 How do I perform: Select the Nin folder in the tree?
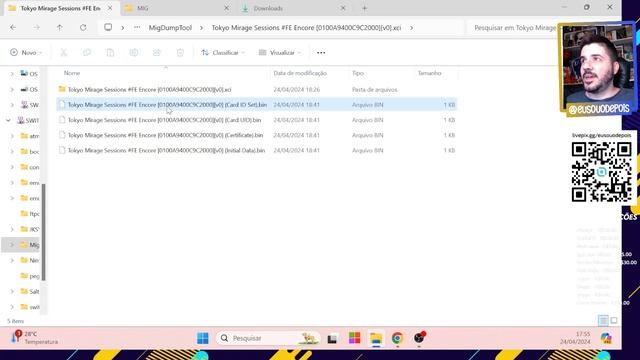click(30, 260)
